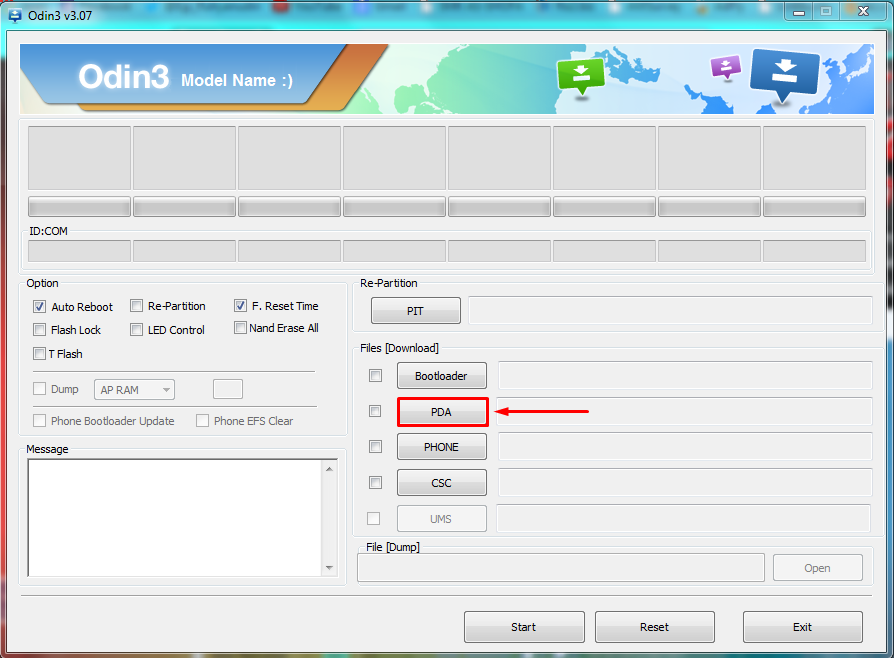Disable Auto Reboot
The height and width of the screenshot is (658, 894).
click(x=39, y=306)
